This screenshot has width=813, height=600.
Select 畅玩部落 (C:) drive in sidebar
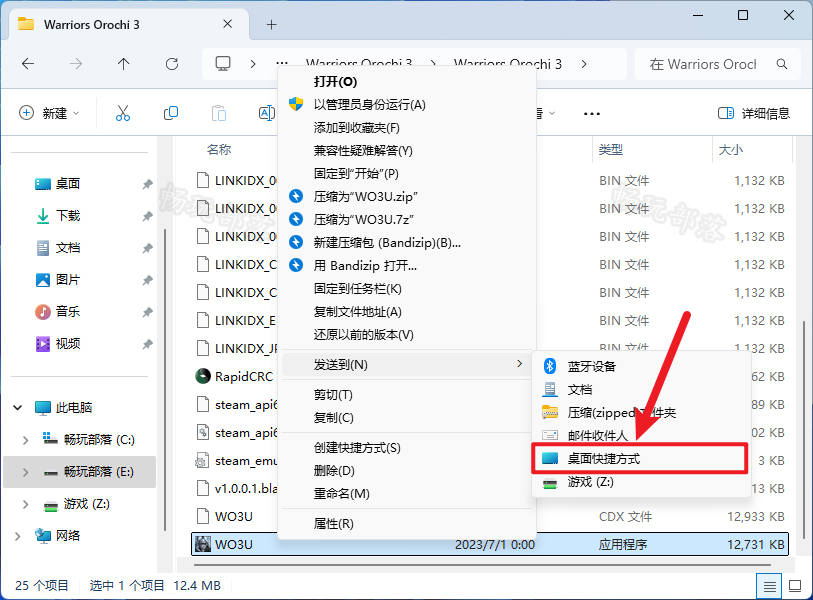[99, 440]
